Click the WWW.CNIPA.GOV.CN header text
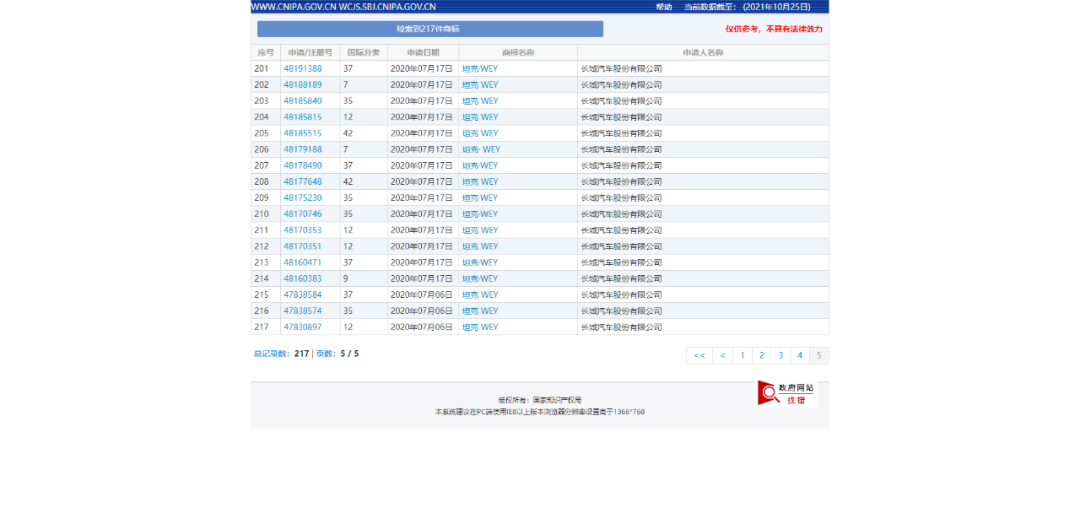 point(293,7)
